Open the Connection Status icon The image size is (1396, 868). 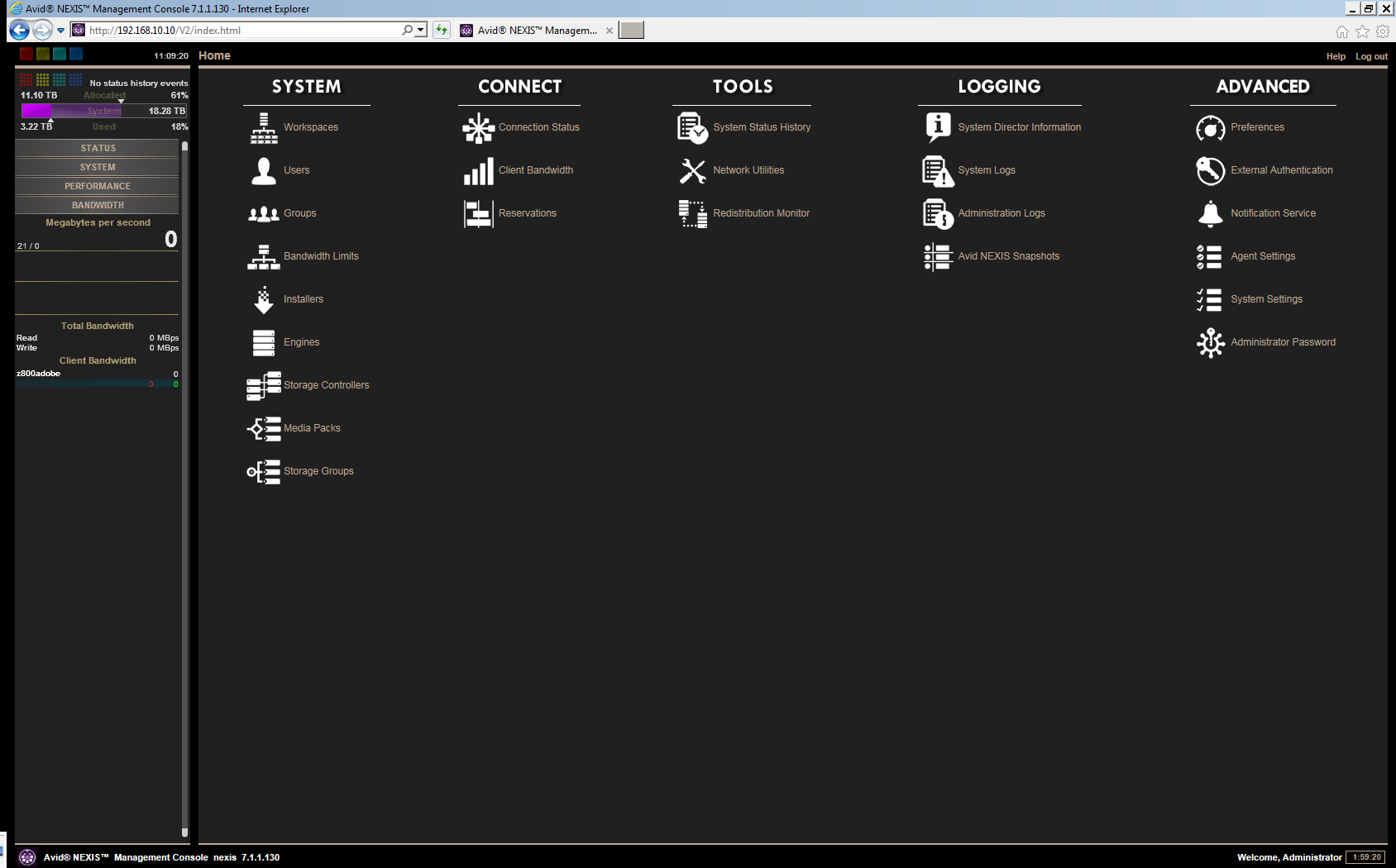pyautogui.click(x=478, y=127)
